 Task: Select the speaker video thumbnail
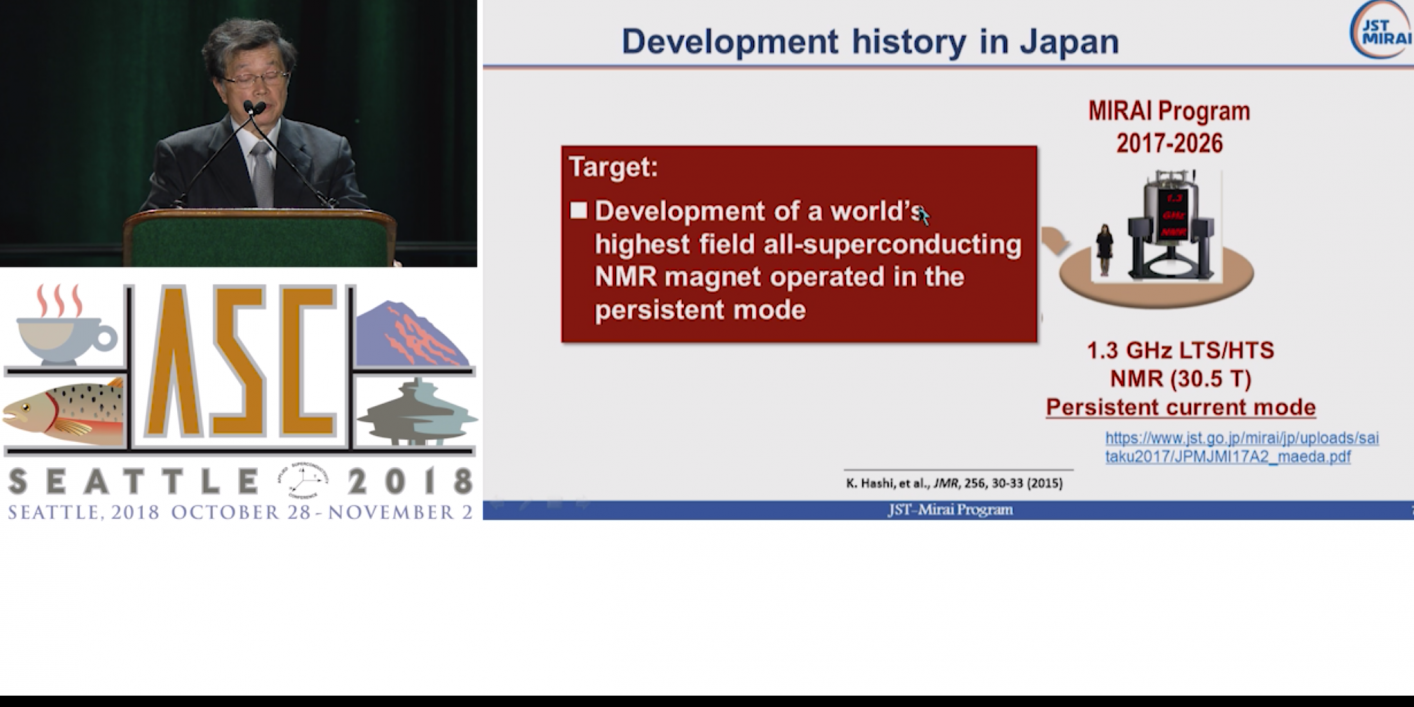pos(238,134)
